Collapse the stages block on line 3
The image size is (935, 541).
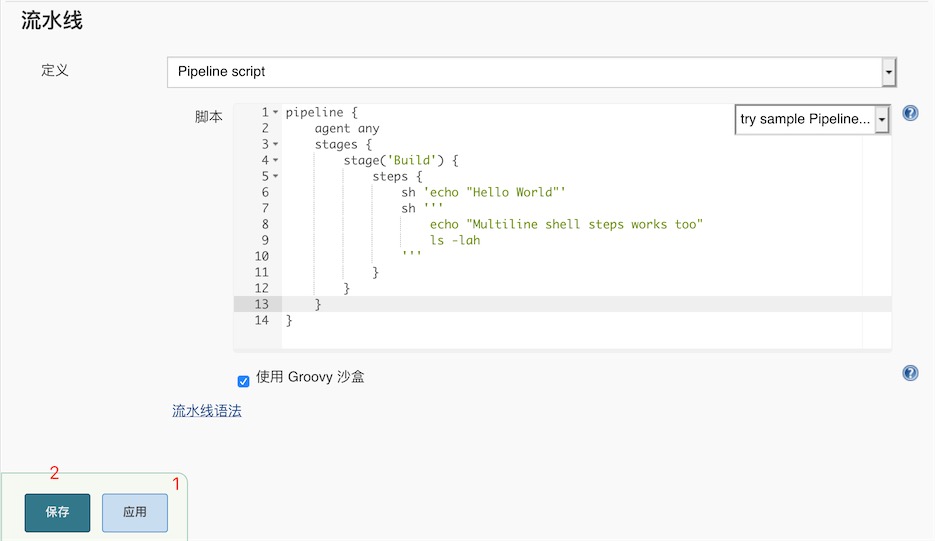tap(275, 144)
